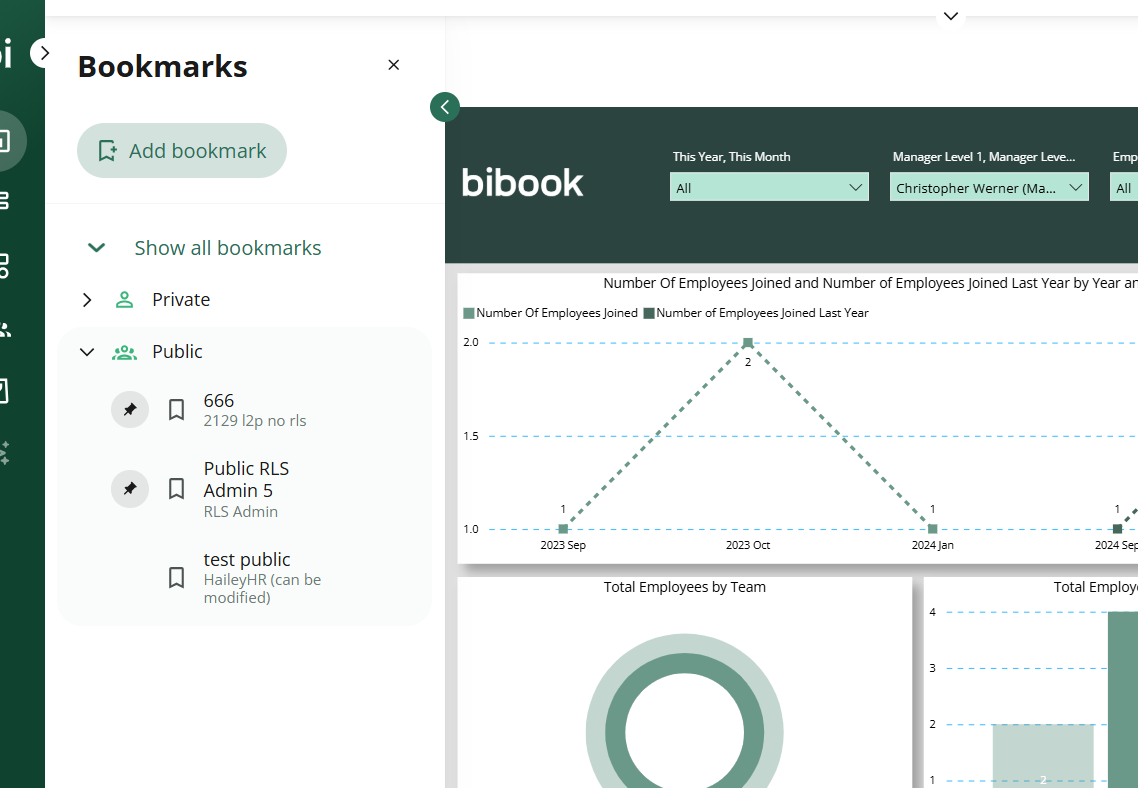
Task: Click Employees Joined Last Year legend swatch
Action: pyautogui.click(x=649, y=313)
